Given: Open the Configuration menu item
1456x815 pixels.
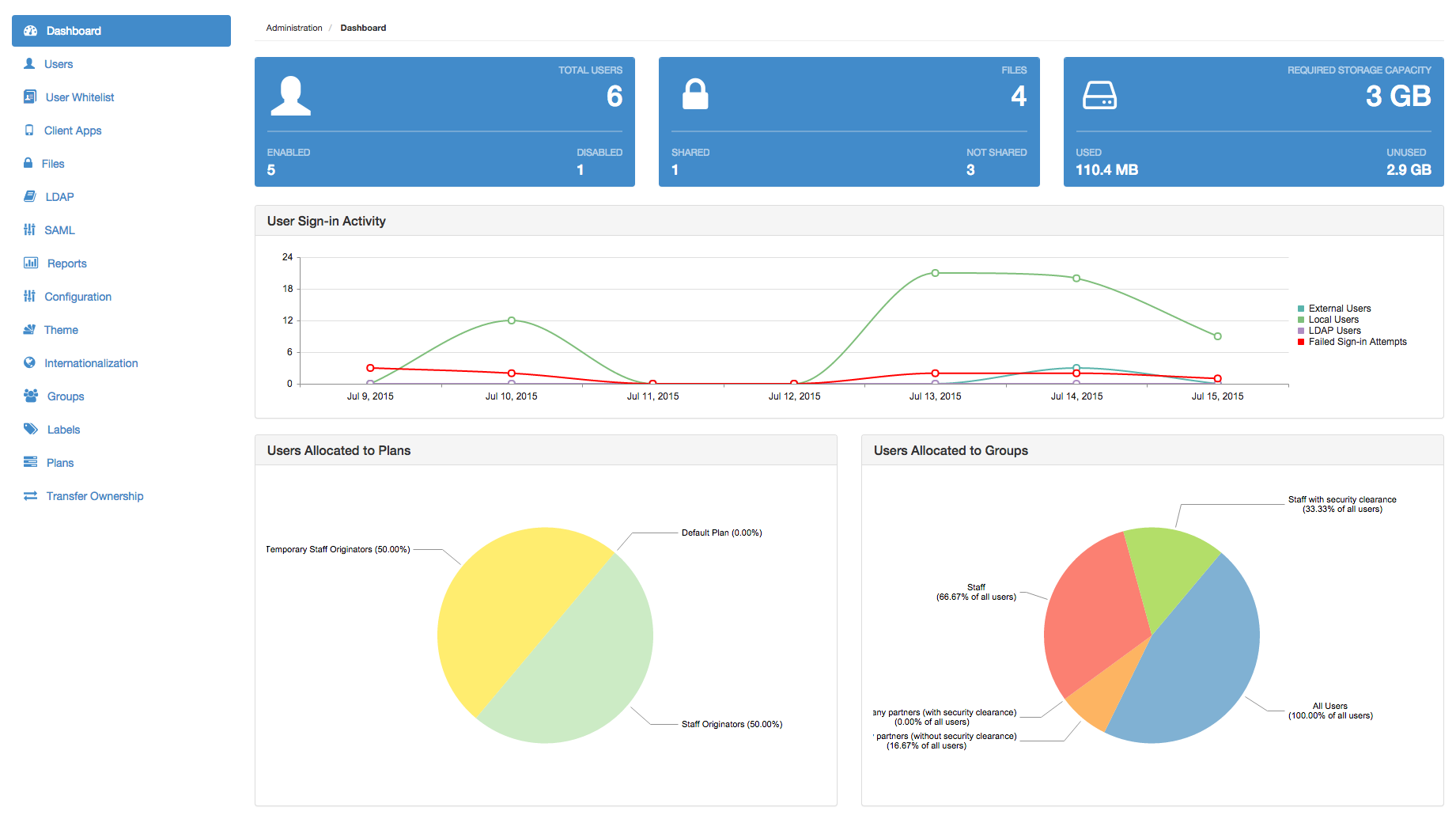Looking at the screenshot, I should (78, 297).
